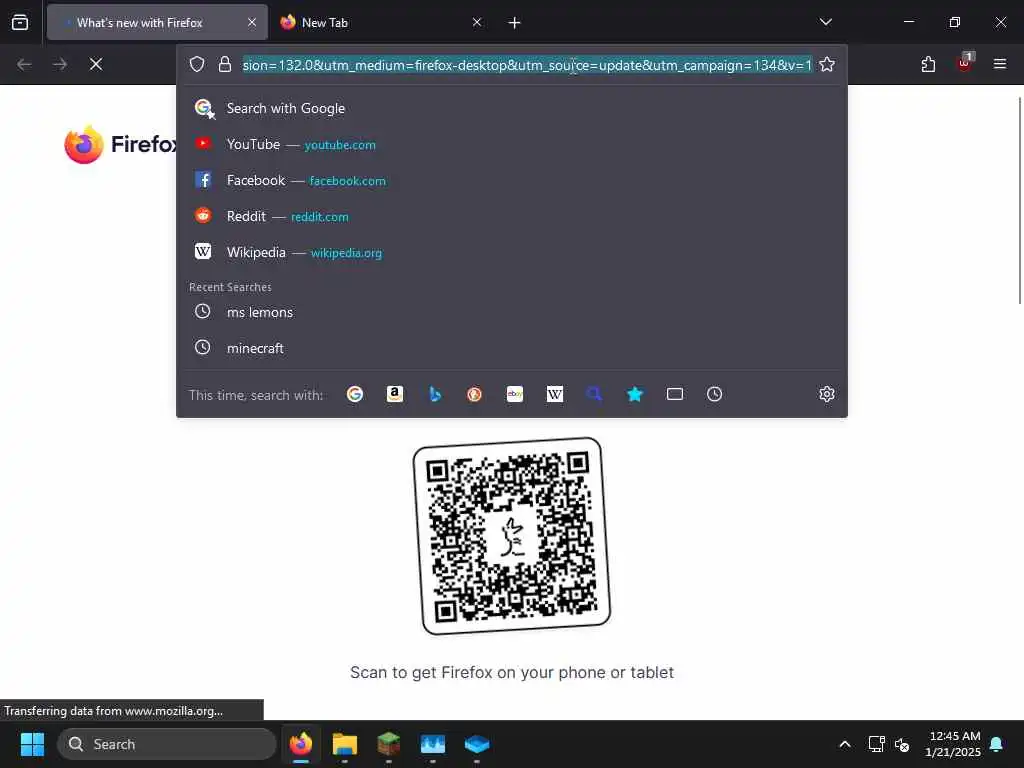This screenshot has height=768, width=1024.
Task: Open File Explorer from taskbar
Action: [x=345, y=744]
